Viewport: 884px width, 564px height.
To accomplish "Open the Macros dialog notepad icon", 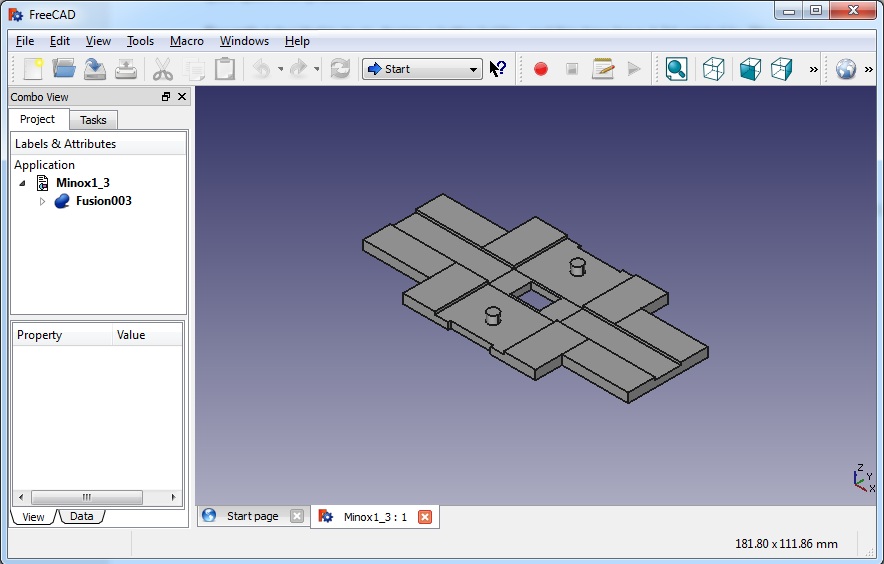I will click(603, 69).
